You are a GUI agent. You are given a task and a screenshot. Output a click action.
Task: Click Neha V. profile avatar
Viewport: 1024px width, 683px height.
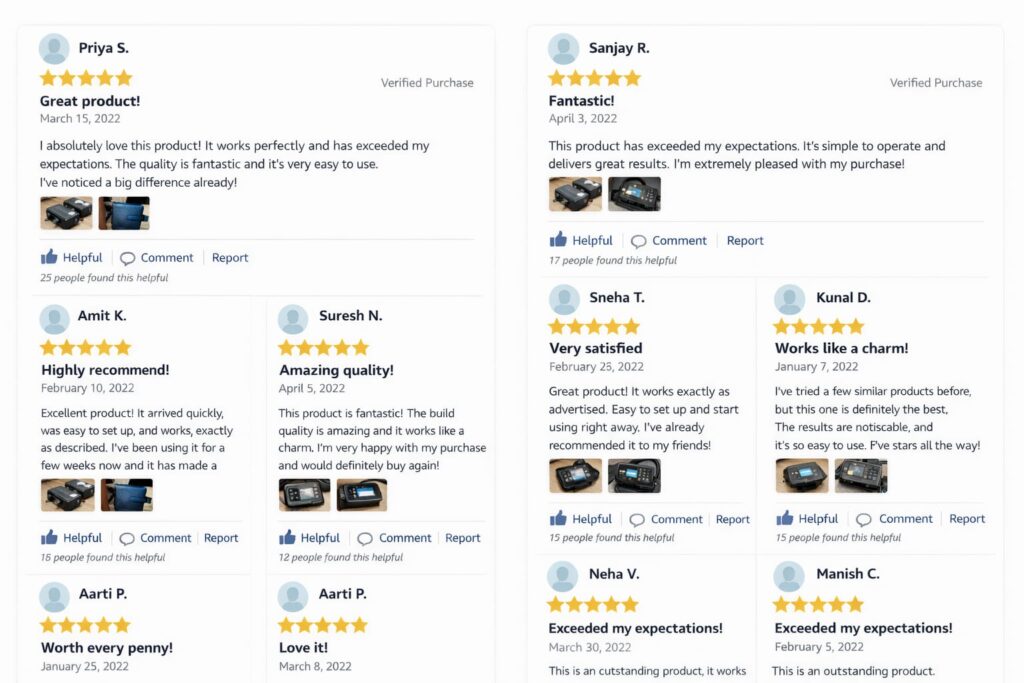click(x=563, y=576)
